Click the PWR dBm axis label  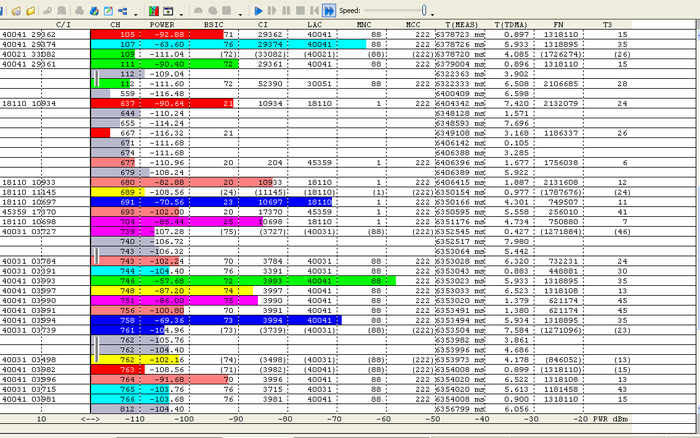610,419
